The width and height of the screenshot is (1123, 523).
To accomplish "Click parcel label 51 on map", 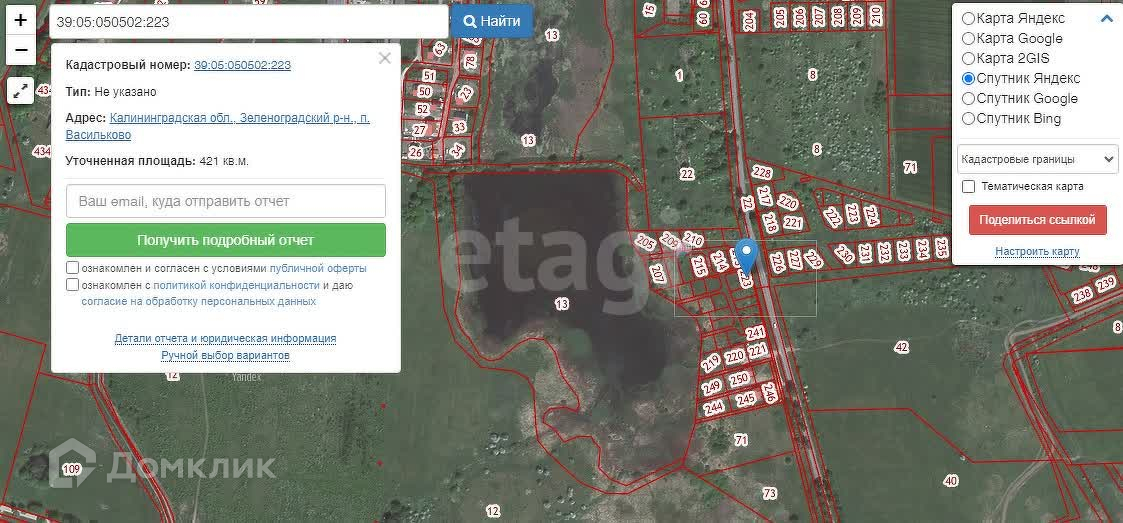I will 429,75.
